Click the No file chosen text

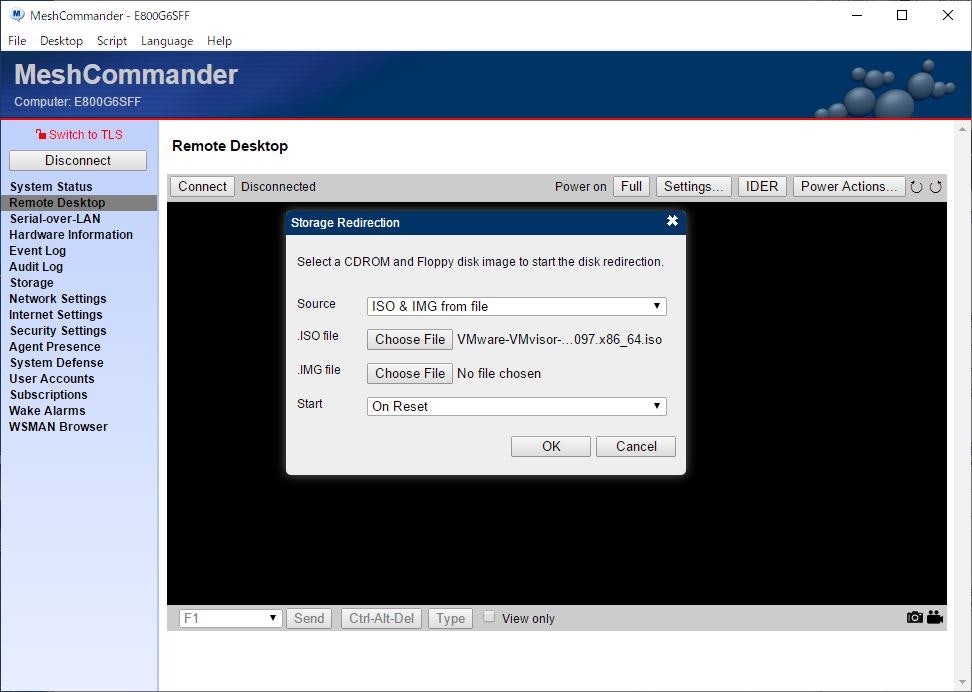498,374
